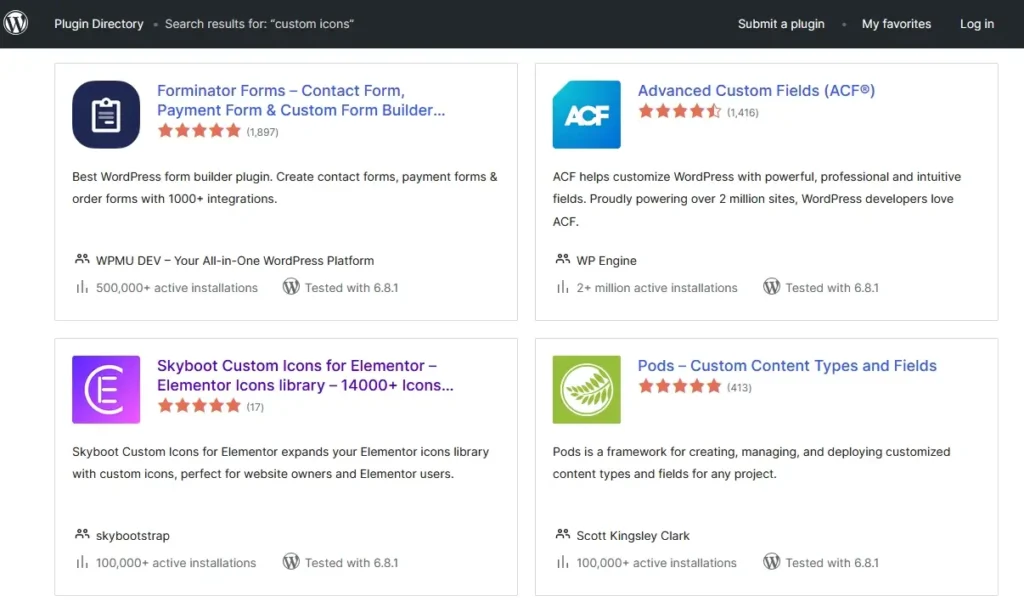Click WordPress tested icon in ACF card

click(x=771, y=287)
